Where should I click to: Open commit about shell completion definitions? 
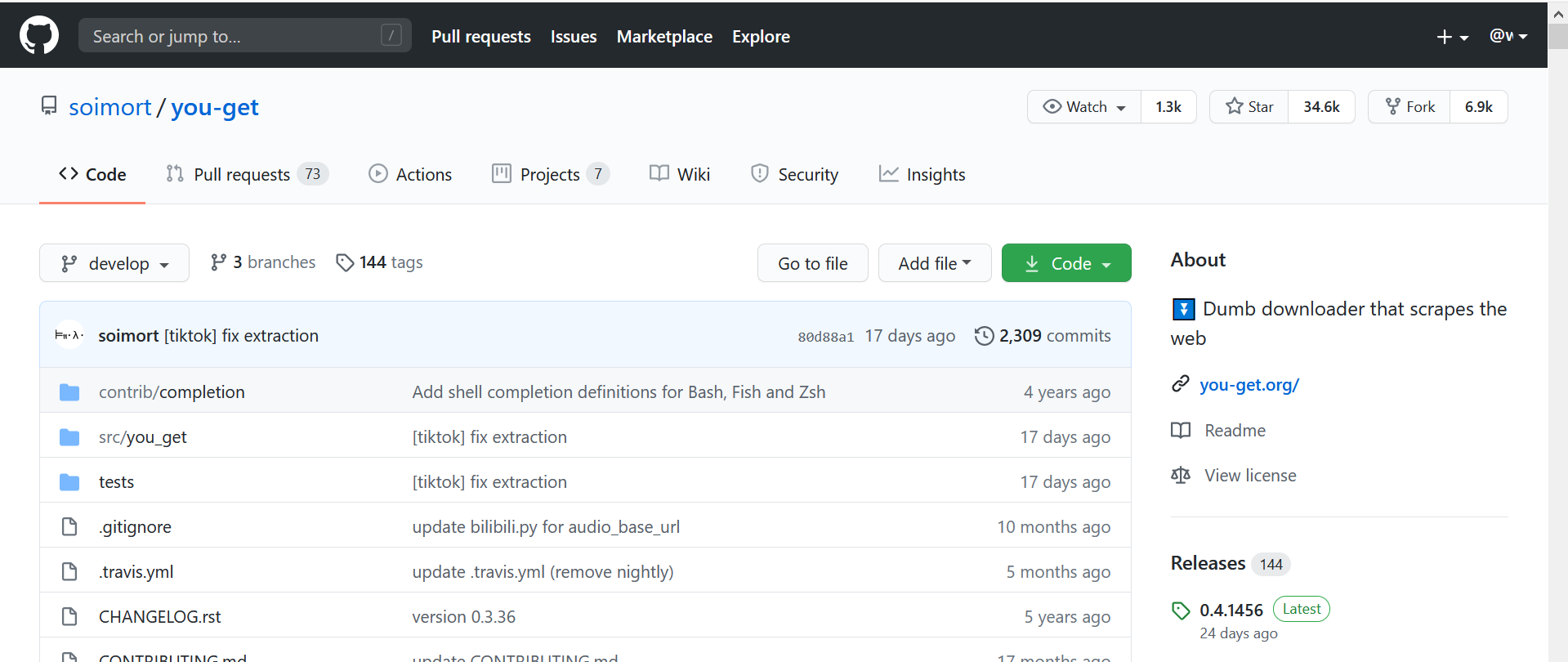619,392
